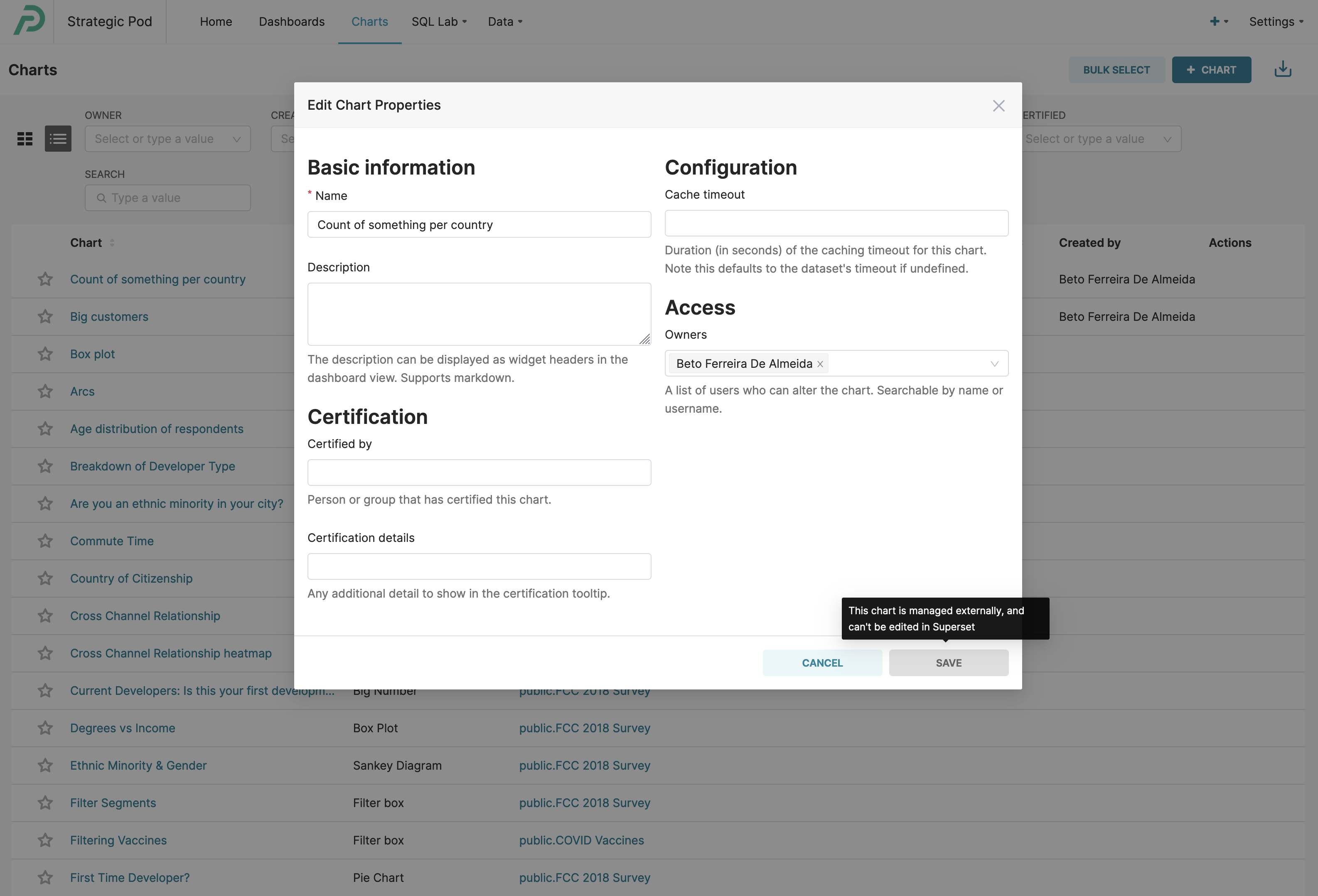Star the Box plot chart
This screenshot has height=896, width=1318.
coord(45,354)
